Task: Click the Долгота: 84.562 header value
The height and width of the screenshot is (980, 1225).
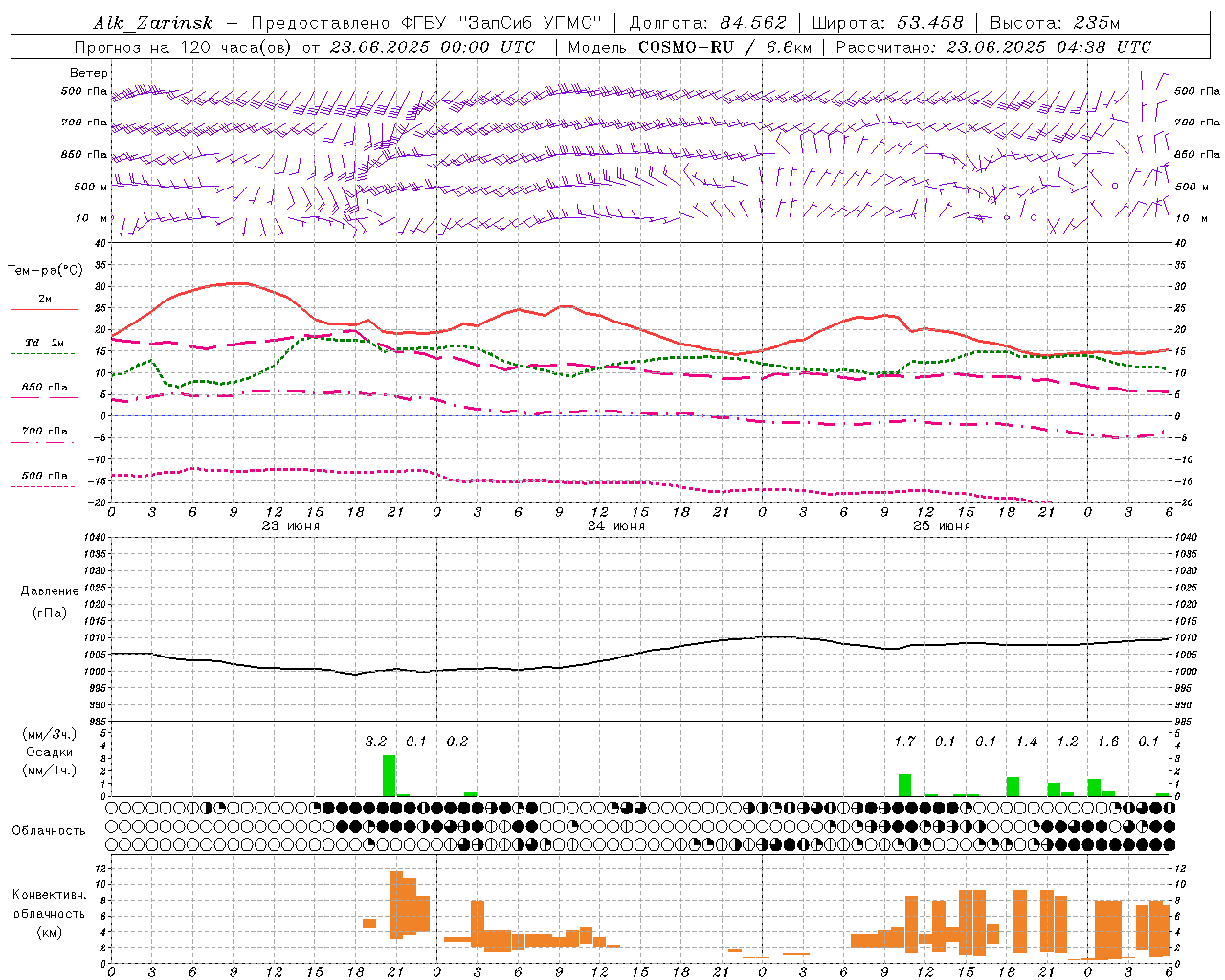Action: [x=707, y=23]
